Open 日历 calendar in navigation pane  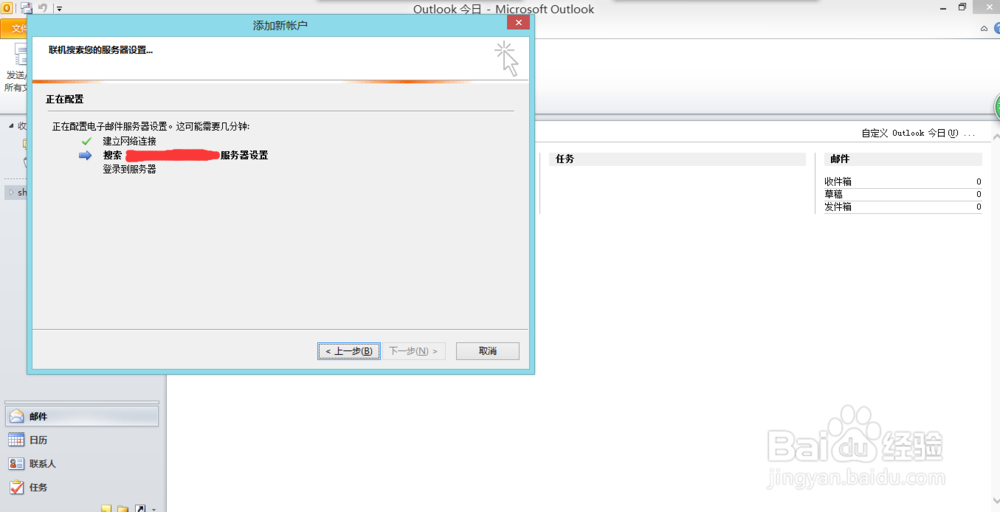click(x=82, y=440)
